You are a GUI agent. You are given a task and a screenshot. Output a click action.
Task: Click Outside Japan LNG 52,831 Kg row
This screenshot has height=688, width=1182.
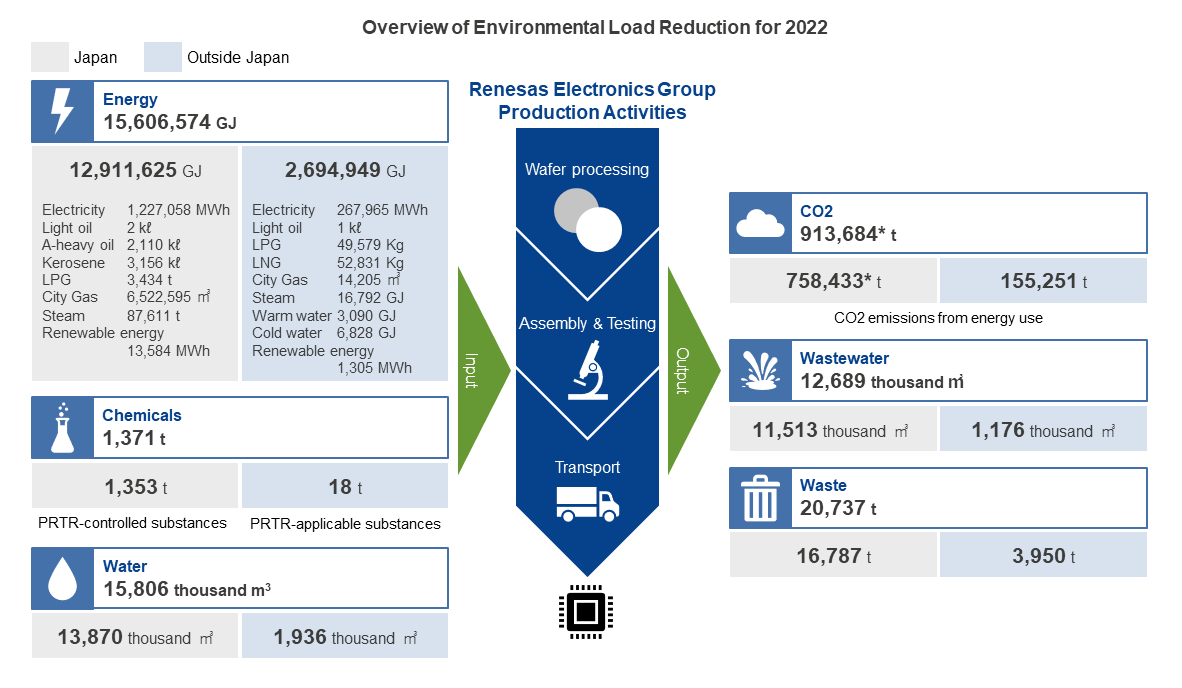328,263
